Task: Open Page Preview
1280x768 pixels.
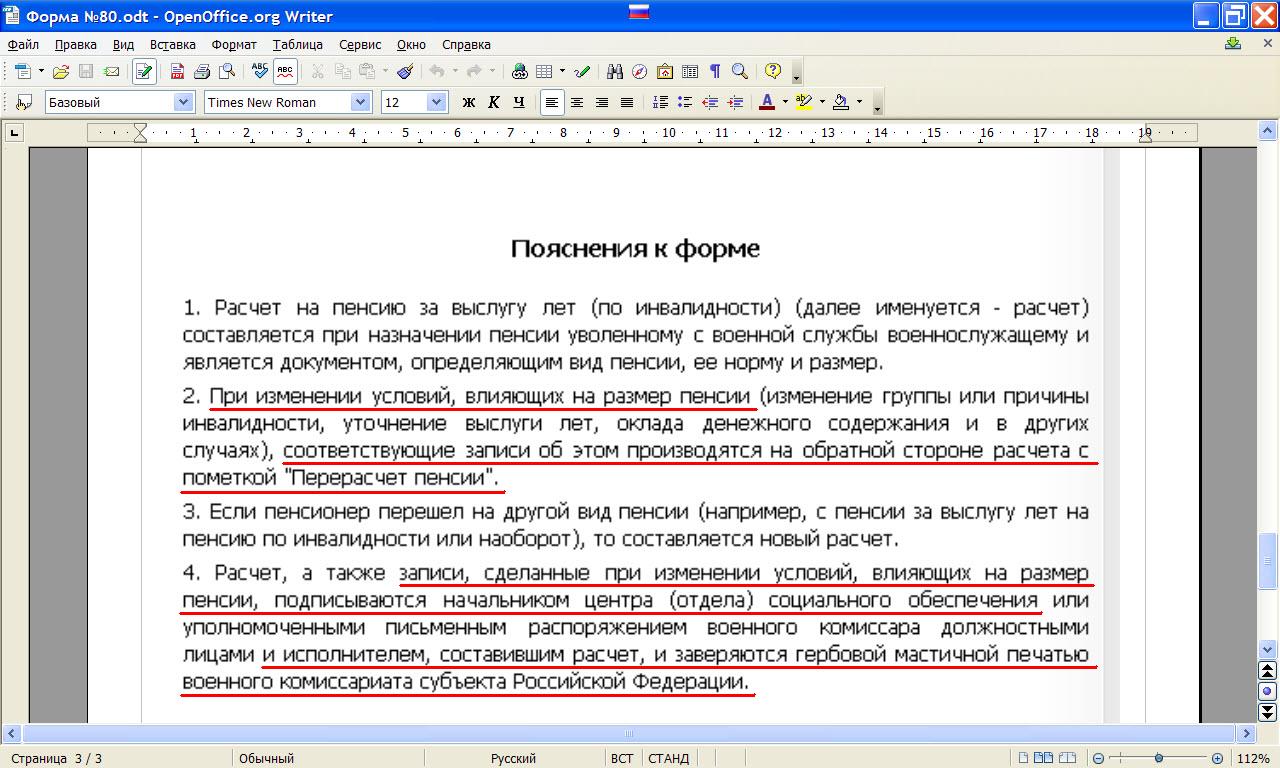Action: [227, 71]
